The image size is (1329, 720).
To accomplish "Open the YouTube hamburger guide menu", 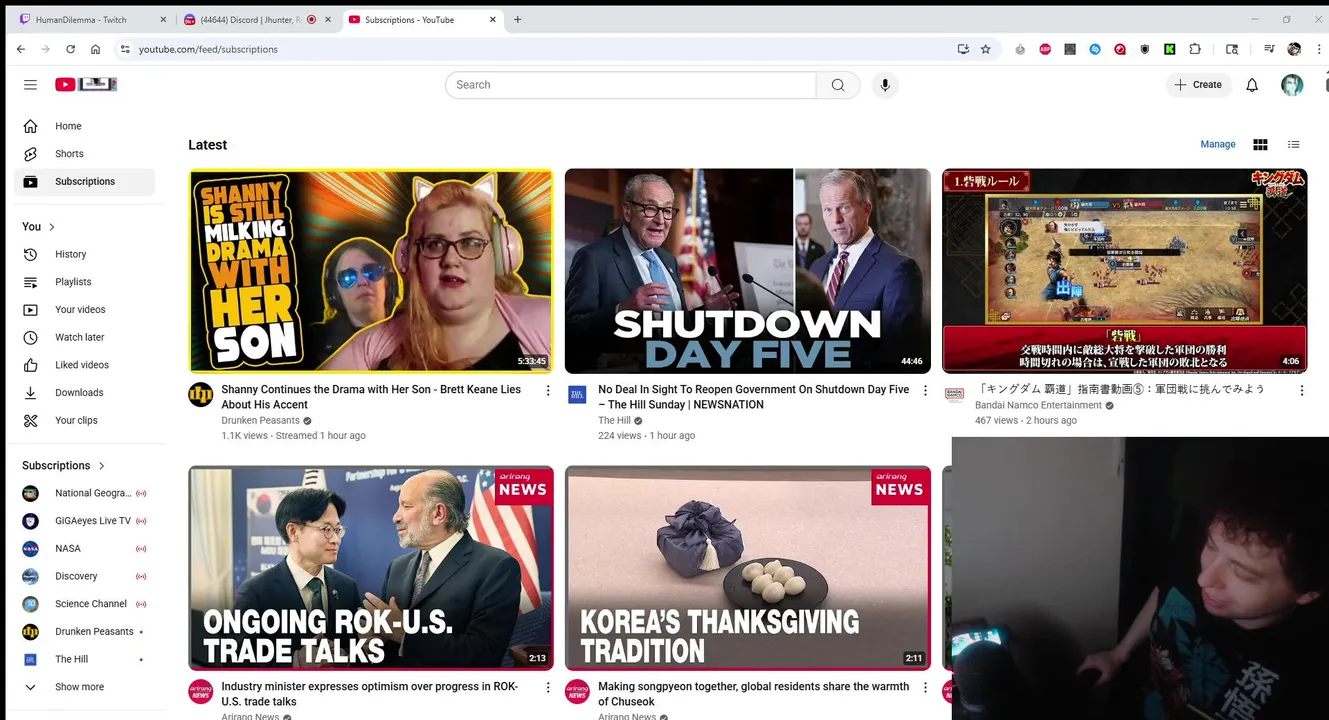I will pos(30,85).
